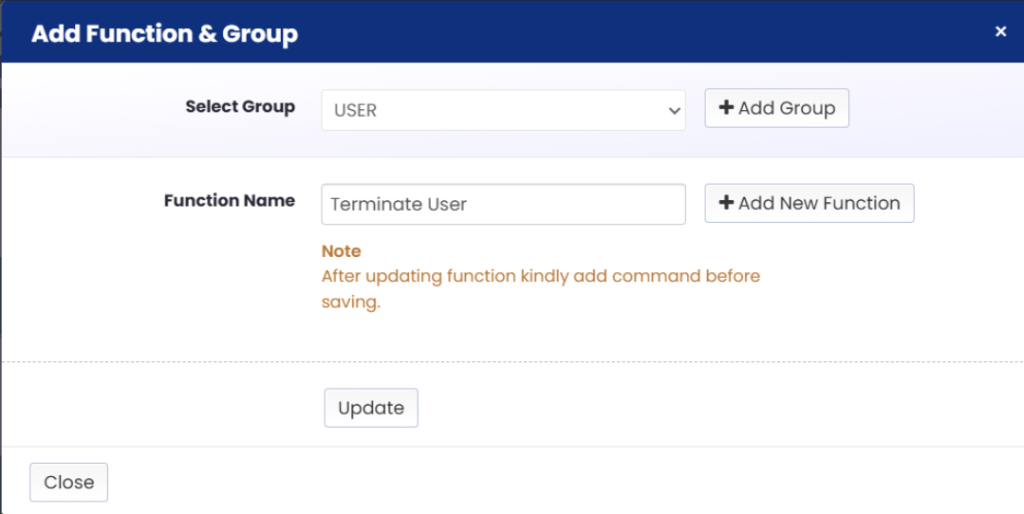The image size is (1024, 514).
Task: Click the Add Group button
Action: point(776,108)
